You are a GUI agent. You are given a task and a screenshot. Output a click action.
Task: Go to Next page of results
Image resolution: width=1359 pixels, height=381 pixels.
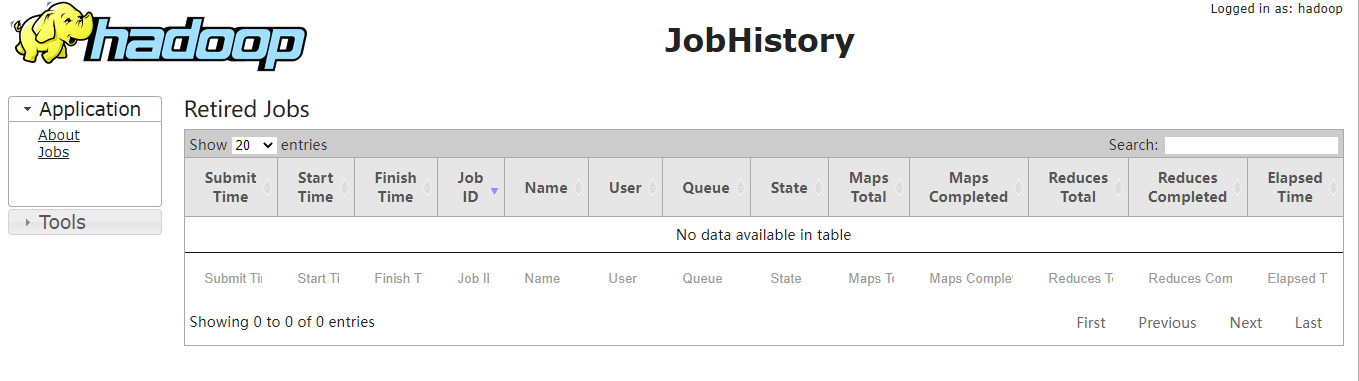1246,323
